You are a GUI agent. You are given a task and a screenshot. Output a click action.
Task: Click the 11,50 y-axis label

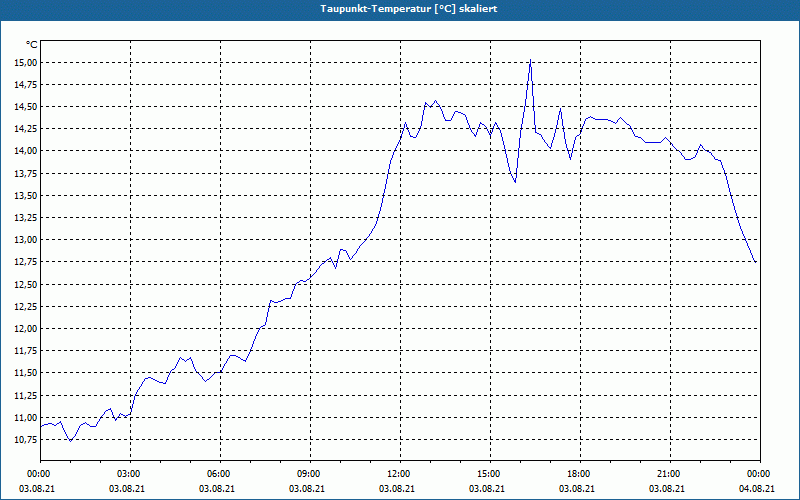26,373
